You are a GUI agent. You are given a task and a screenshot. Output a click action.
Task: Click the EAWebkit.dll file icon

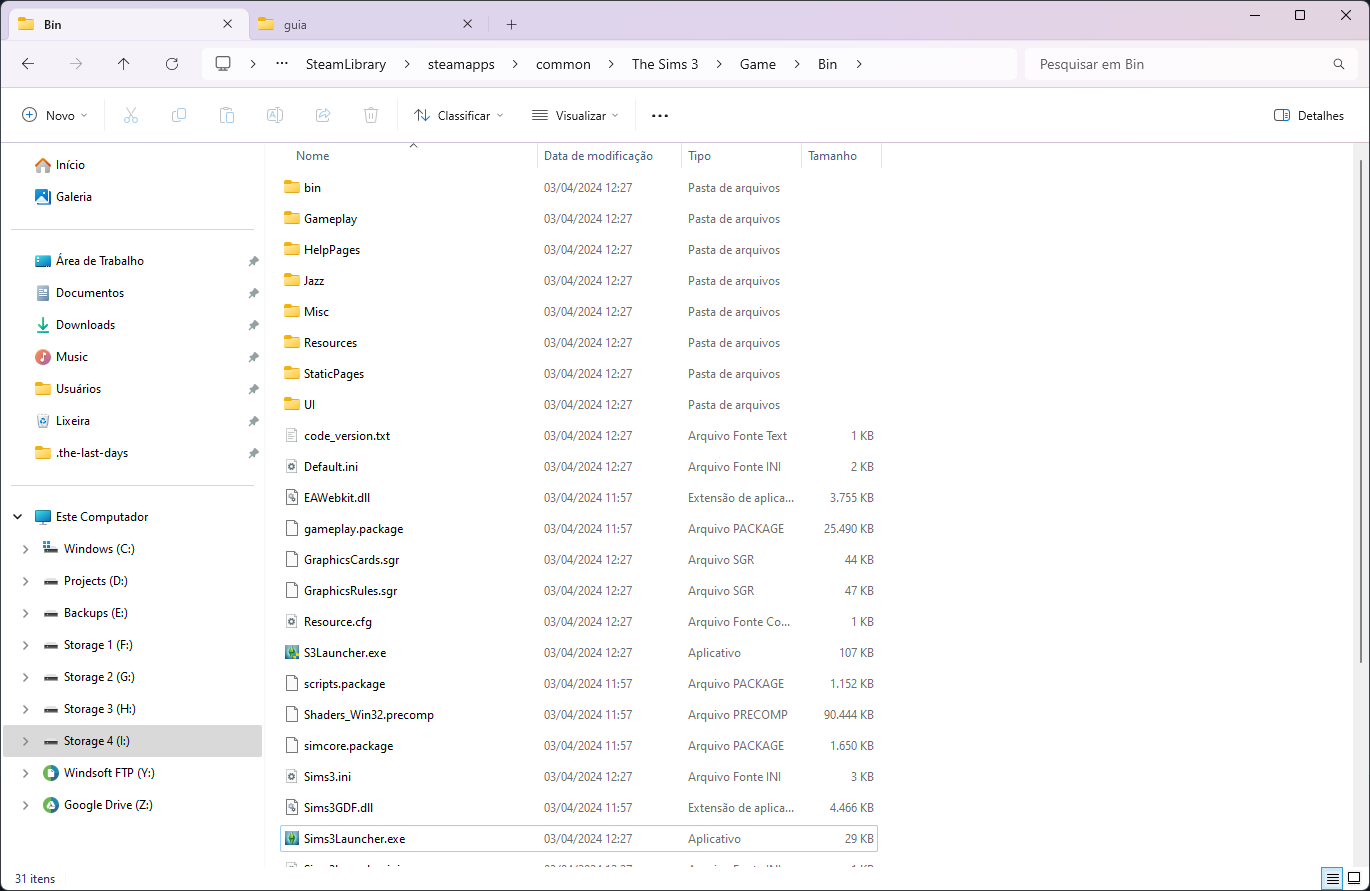[292, 498]
